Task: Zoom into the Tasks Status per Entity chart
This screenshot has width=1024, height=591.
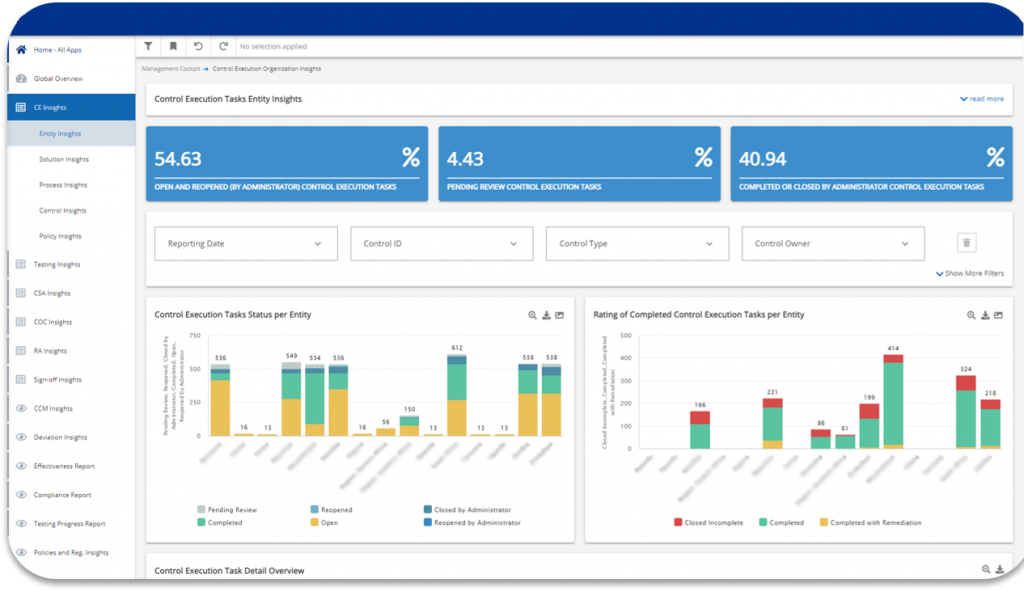Action: (531, 314)
